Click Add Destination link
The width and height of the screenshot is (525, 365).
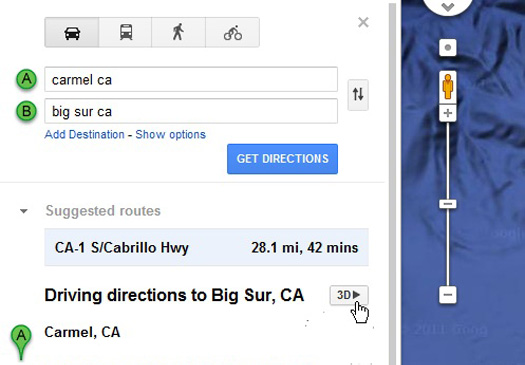(x=84, y=135)
